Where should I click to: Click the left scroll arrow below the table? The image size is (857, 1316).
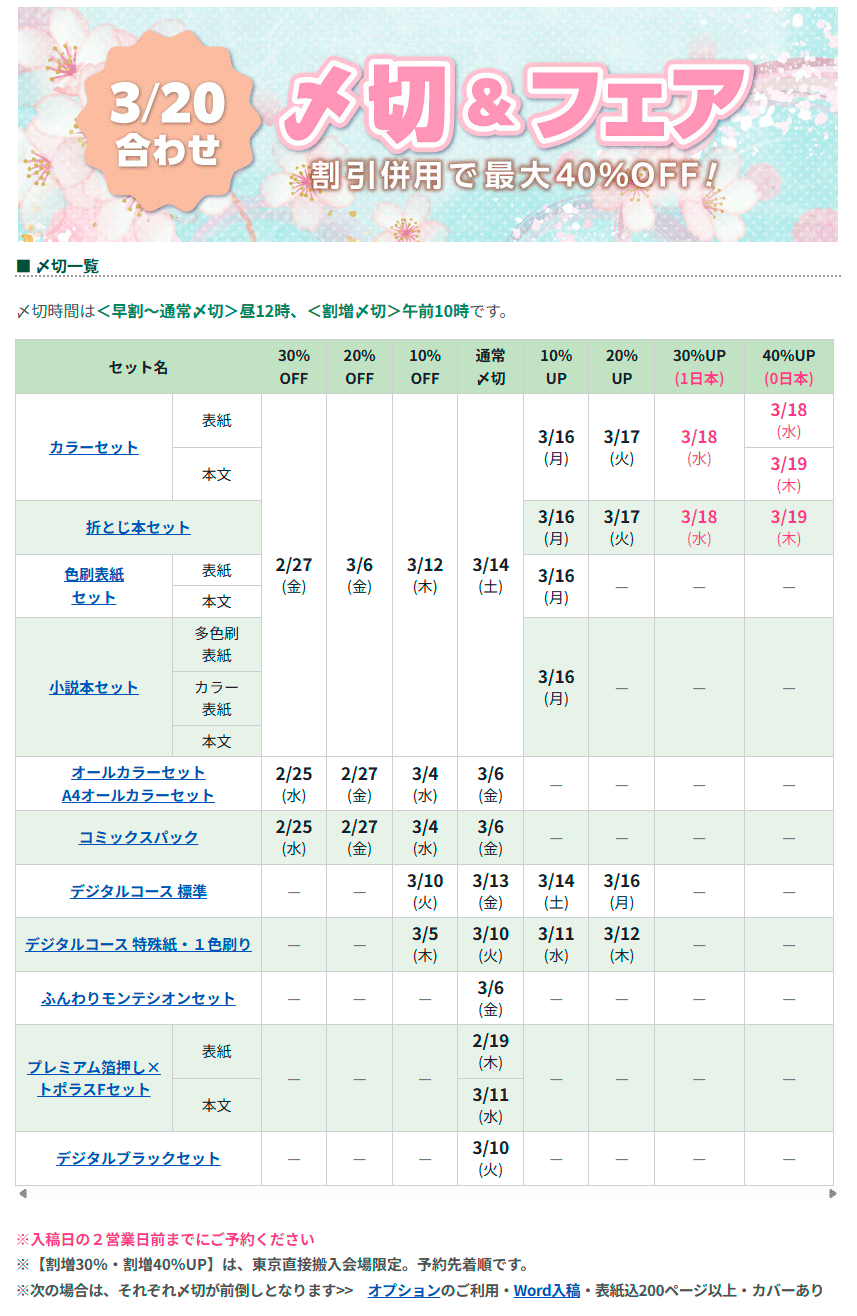pyautogui.click(x=22, y=1193)
